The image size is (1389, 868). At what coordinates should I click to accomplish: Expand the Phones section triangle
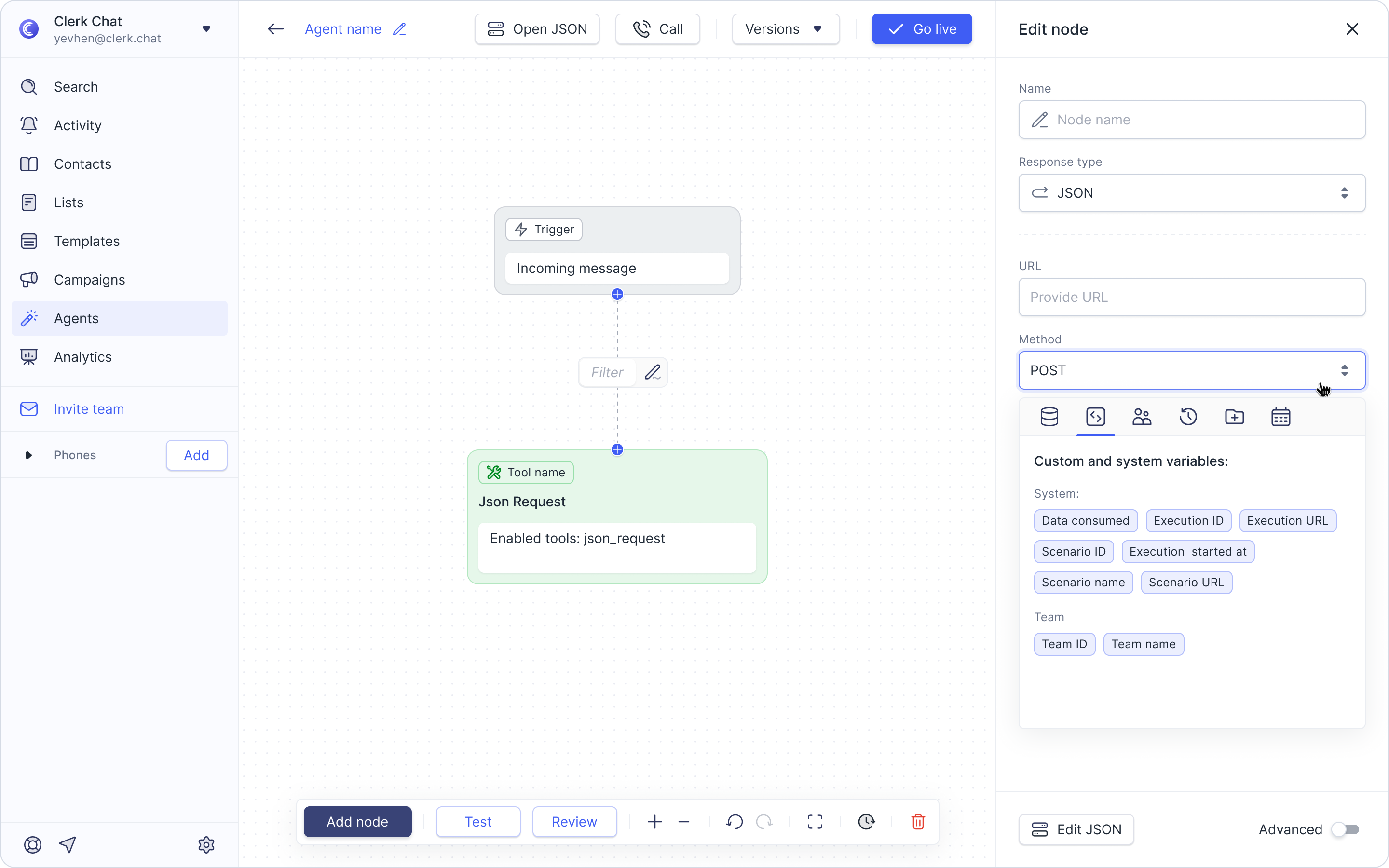28,455
